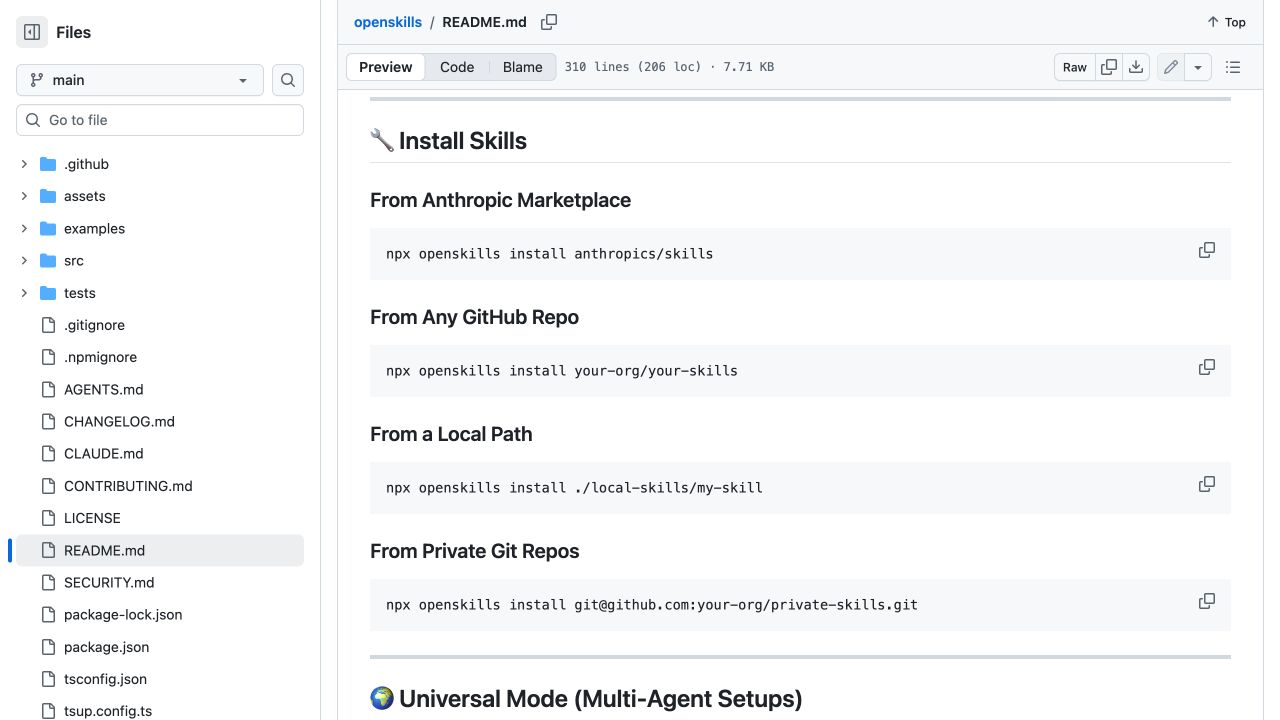Copy the private-skills.git install command

pos(1207,601)
